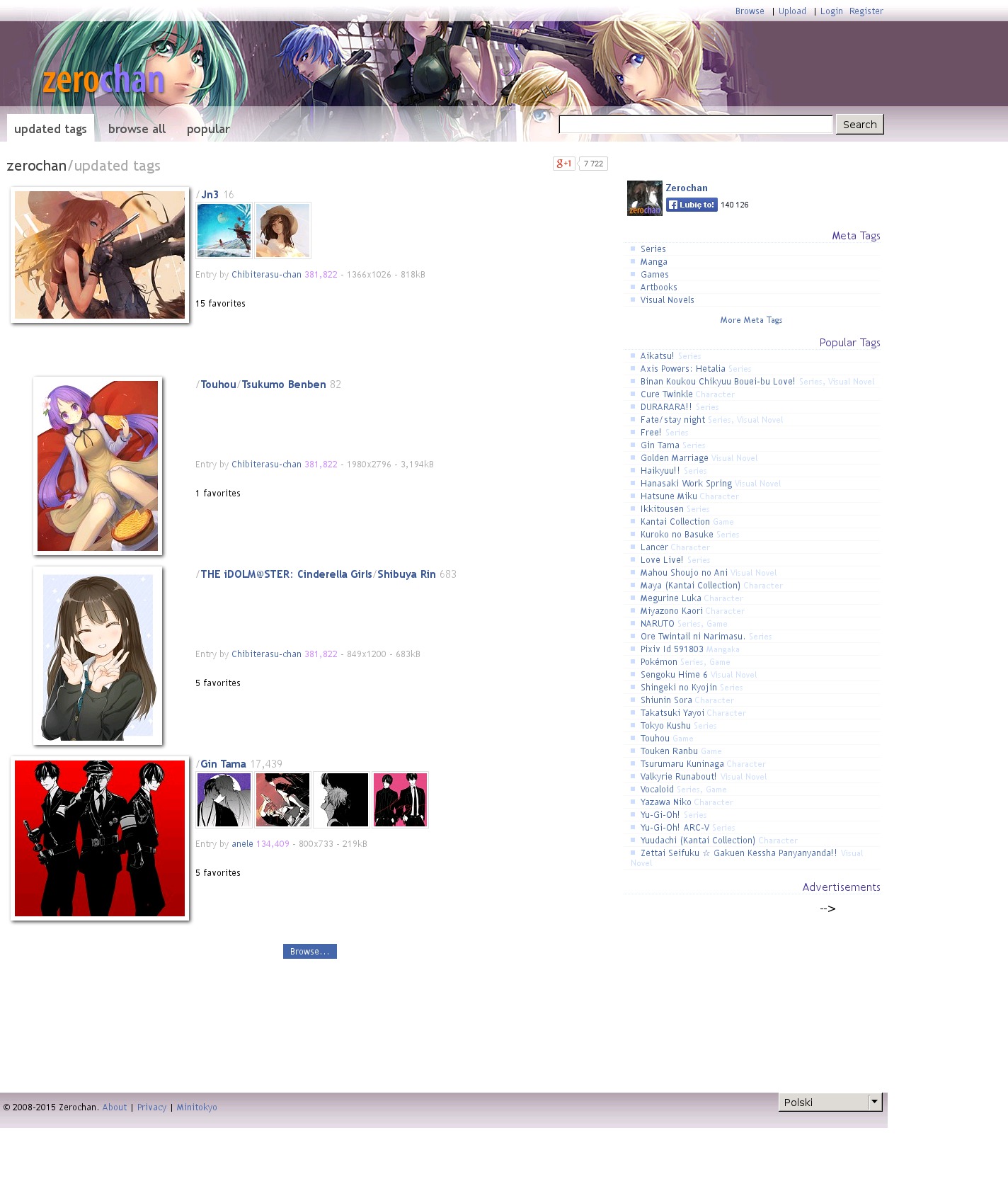
Task: Click the blue Browse... button
Action: pyautogui.click(x=309, y=951)
